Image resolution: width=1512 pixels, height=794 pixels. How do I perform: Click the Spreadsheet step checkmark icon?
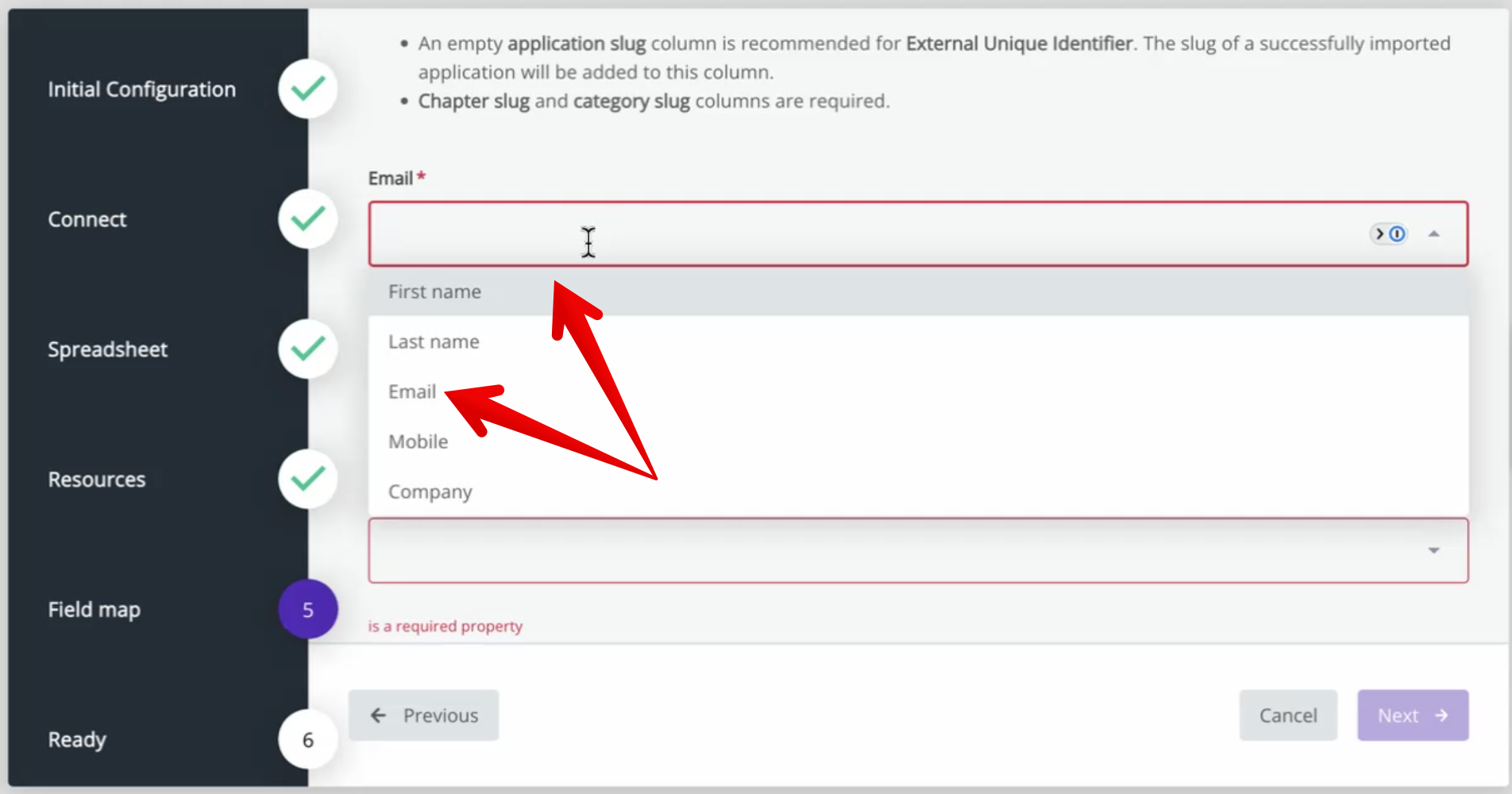[308, 349]
